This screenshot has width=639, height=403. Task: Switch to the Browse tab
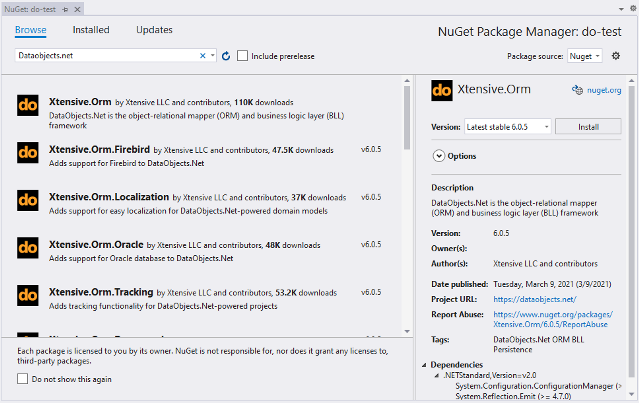click(x=31, y=30)
